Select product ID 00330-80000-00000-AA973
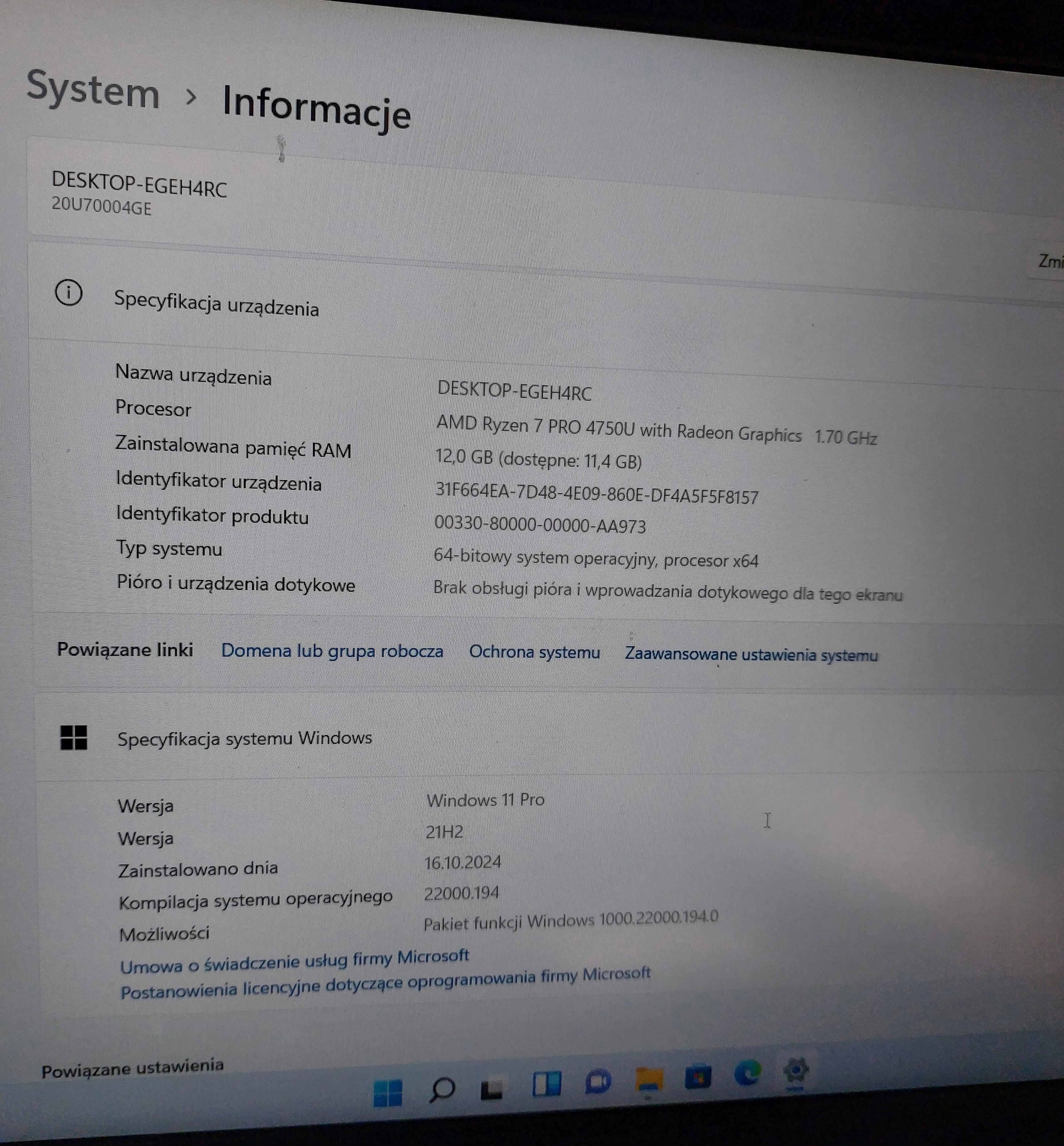This screenshot has height=1146, width=1064. tap(540, 524)
